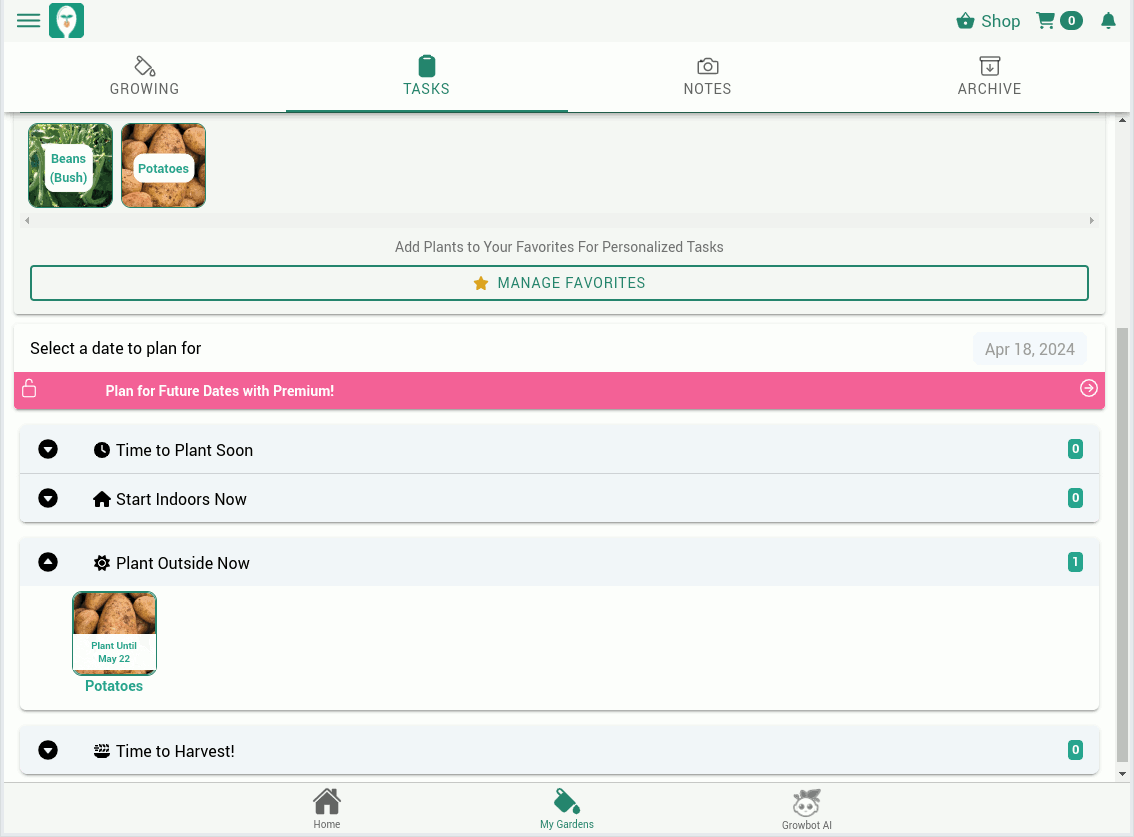Switch to the Notes tab
This screenshot has width=1134, height=837.
click(707, 77)
